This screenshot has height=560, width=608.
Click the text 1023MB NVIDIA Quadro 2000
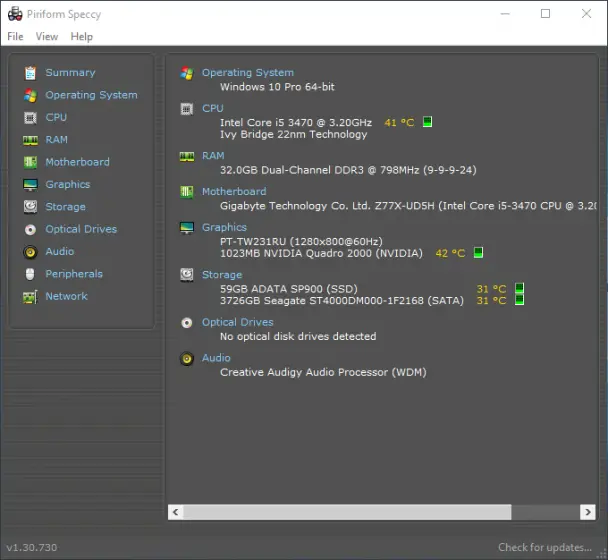[x=296, y=253]
